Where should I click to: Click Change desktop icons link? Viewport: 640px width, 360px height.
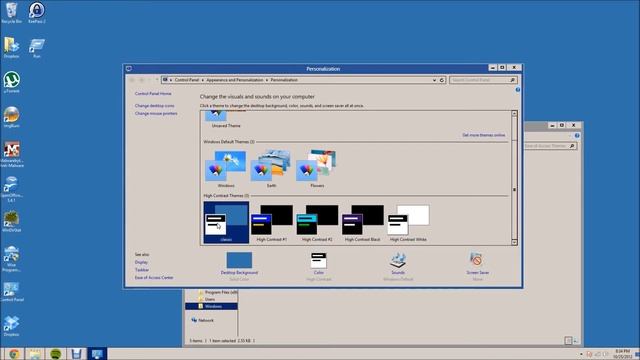click(154, 106)
